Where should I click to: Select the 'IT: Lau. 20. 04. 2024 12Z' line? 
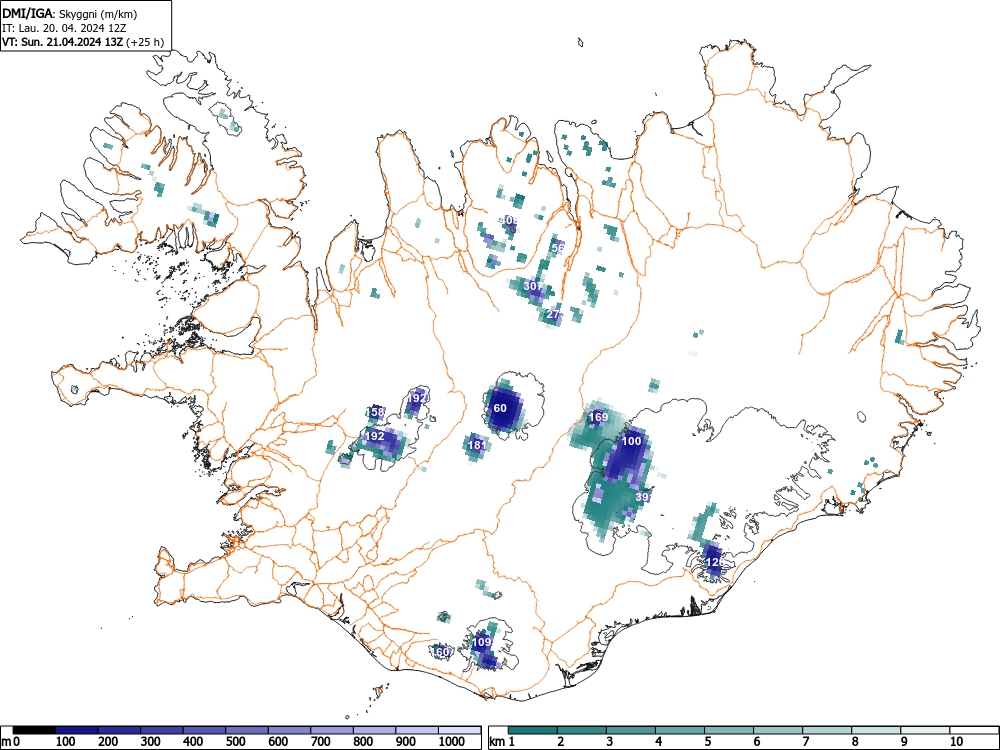click(x=62, y=28)
